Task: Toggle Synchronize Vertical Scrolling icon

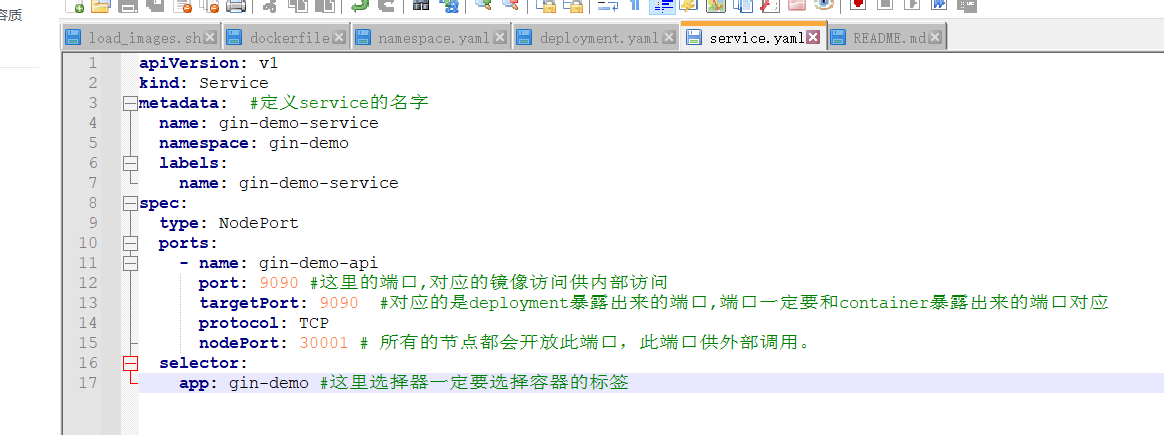Action: (546, 6)
